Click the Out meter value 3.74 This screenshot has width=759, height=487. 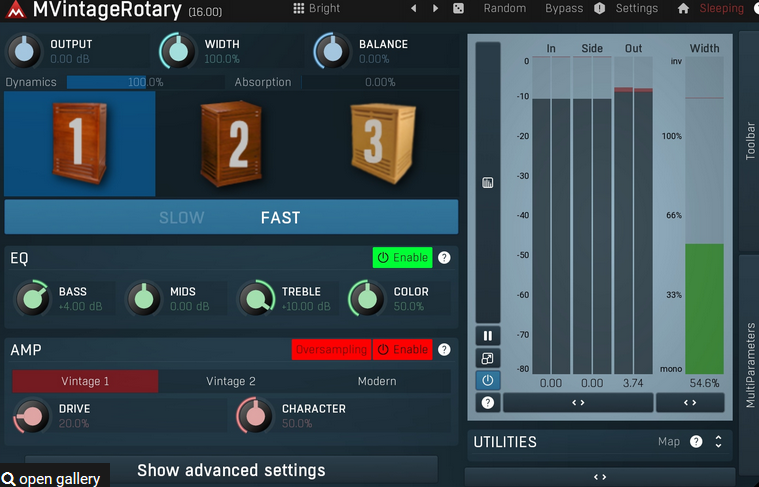633,383
